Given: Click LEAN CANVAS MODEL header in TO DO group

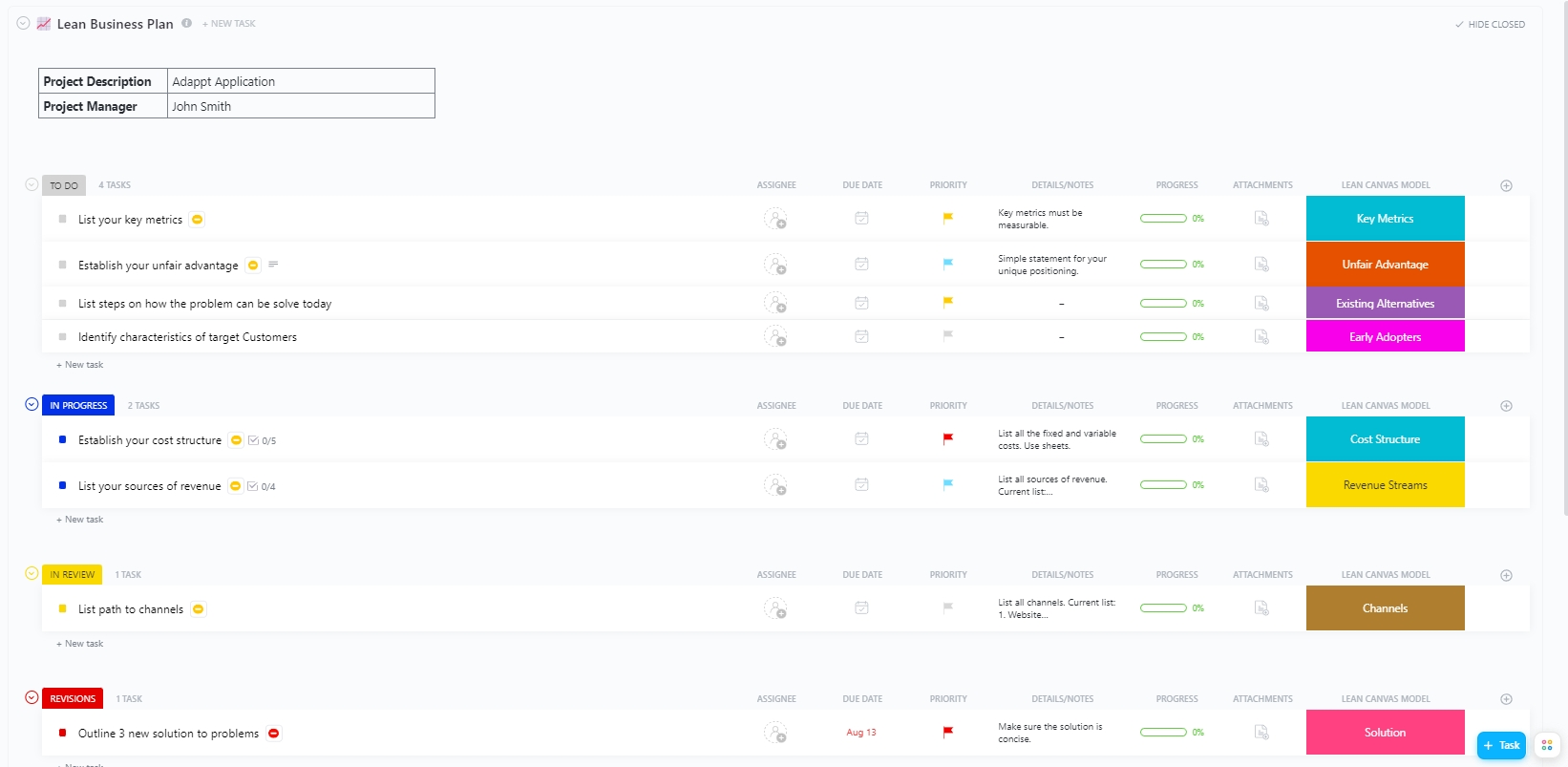Looking at the screenshot, I should coord(1386,185).
